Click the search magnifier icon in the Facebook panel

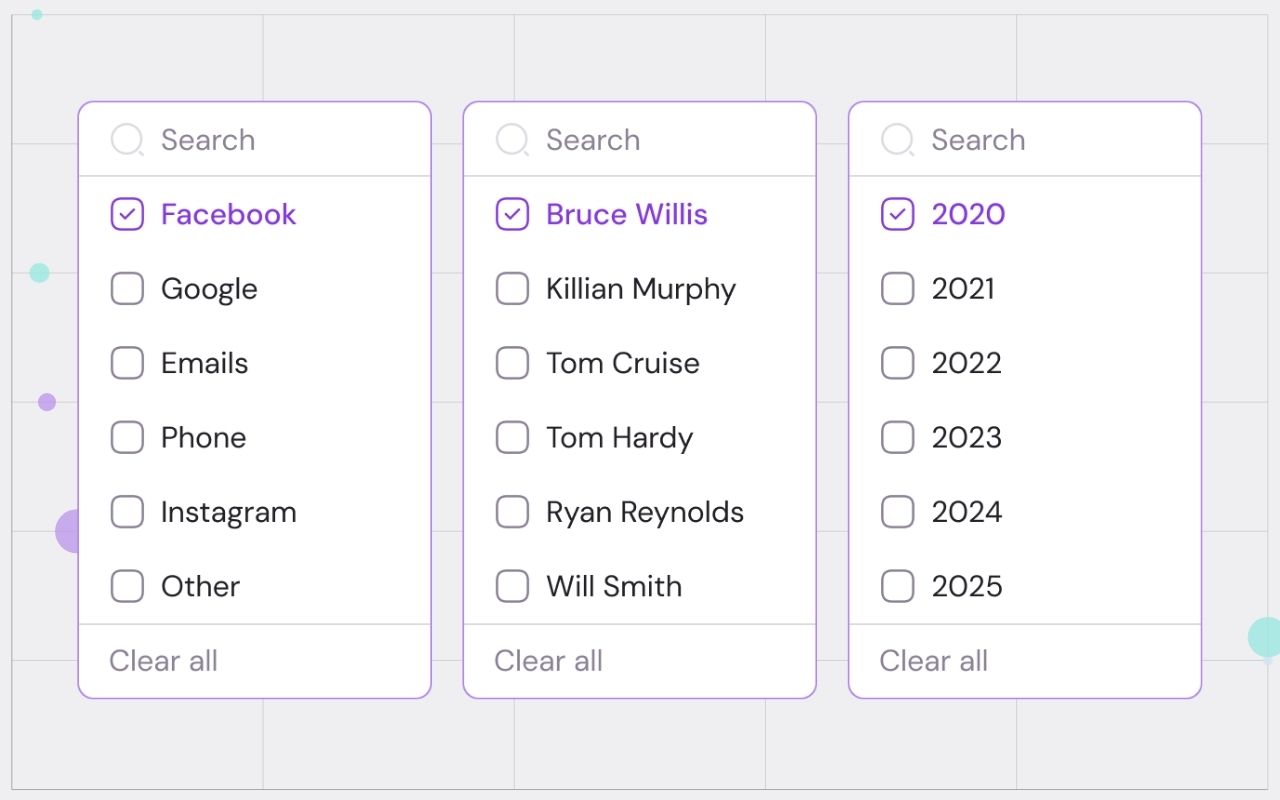click(127, 140)
